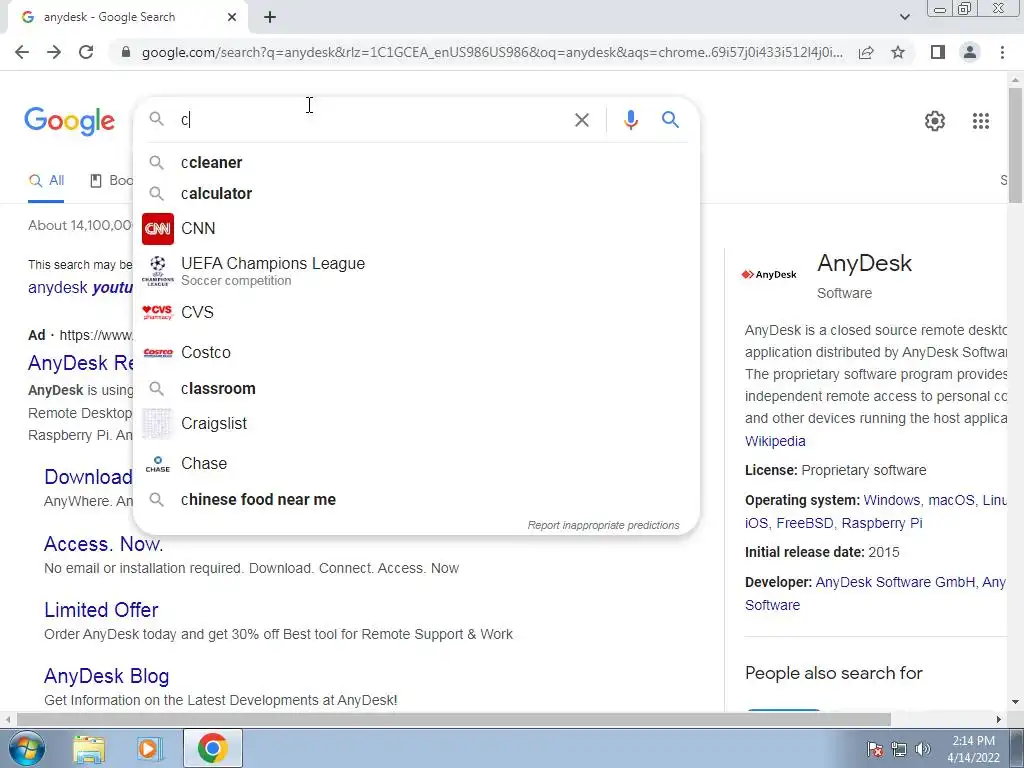Click the Chrome taskbar icon
Viewport: 1024px width, 768px height.
(212, 748)
